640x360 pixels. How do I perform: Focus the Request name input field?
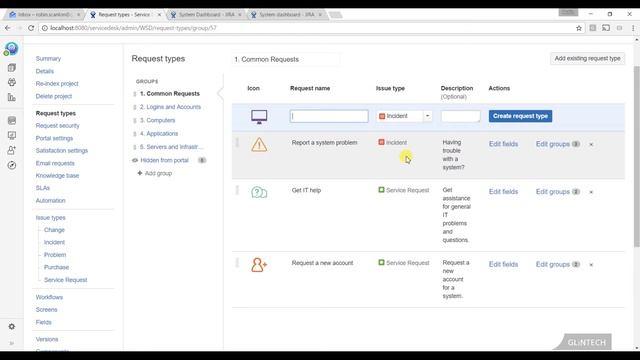329,116
